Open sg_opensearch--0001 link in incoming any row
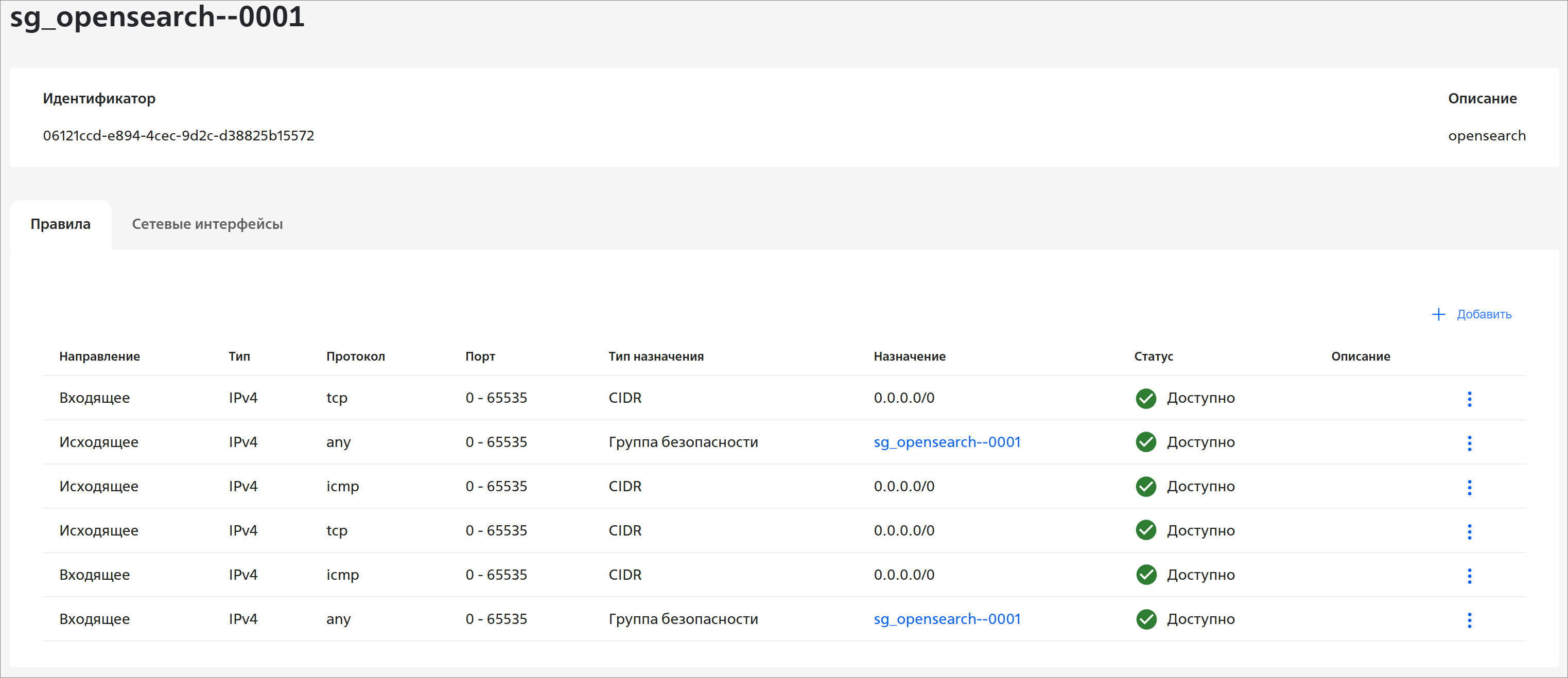Screen dimensions: 1568x678 [947, 619]
